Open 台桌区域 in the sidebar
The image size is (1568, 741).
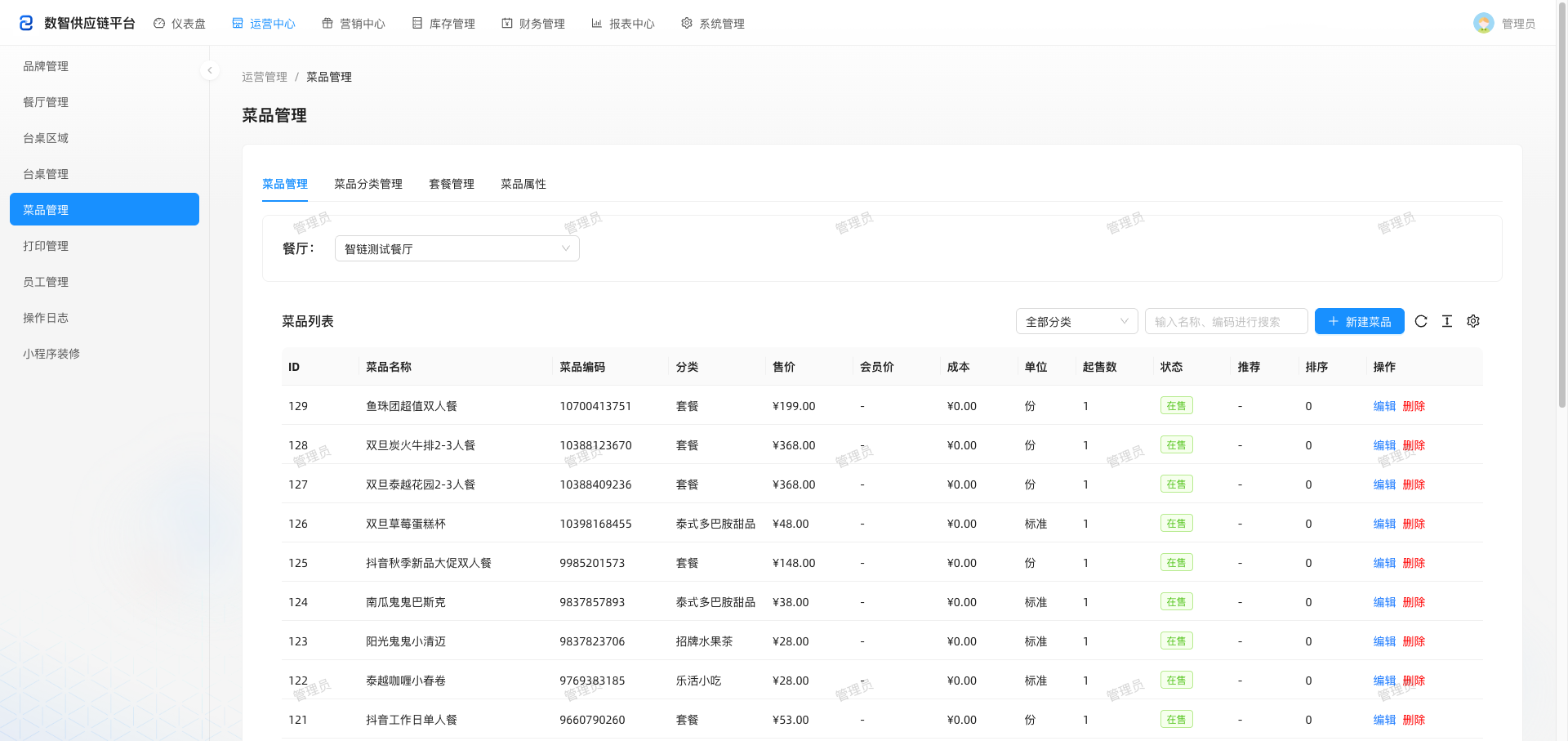pyautogui.click(x=105, y=138)
